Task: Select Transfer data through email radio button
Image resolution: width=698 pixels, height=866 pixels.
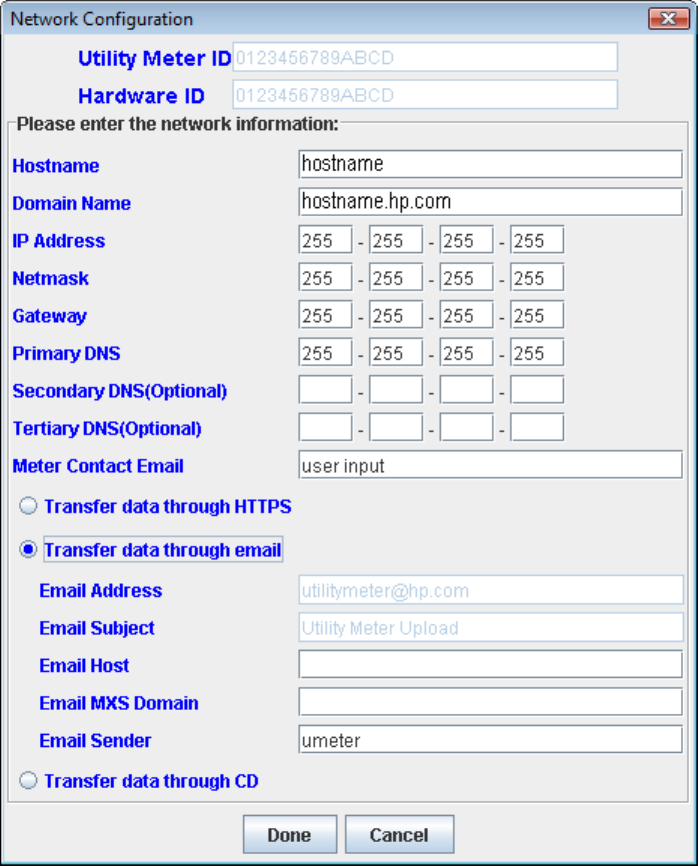Action: pos(28,550)
